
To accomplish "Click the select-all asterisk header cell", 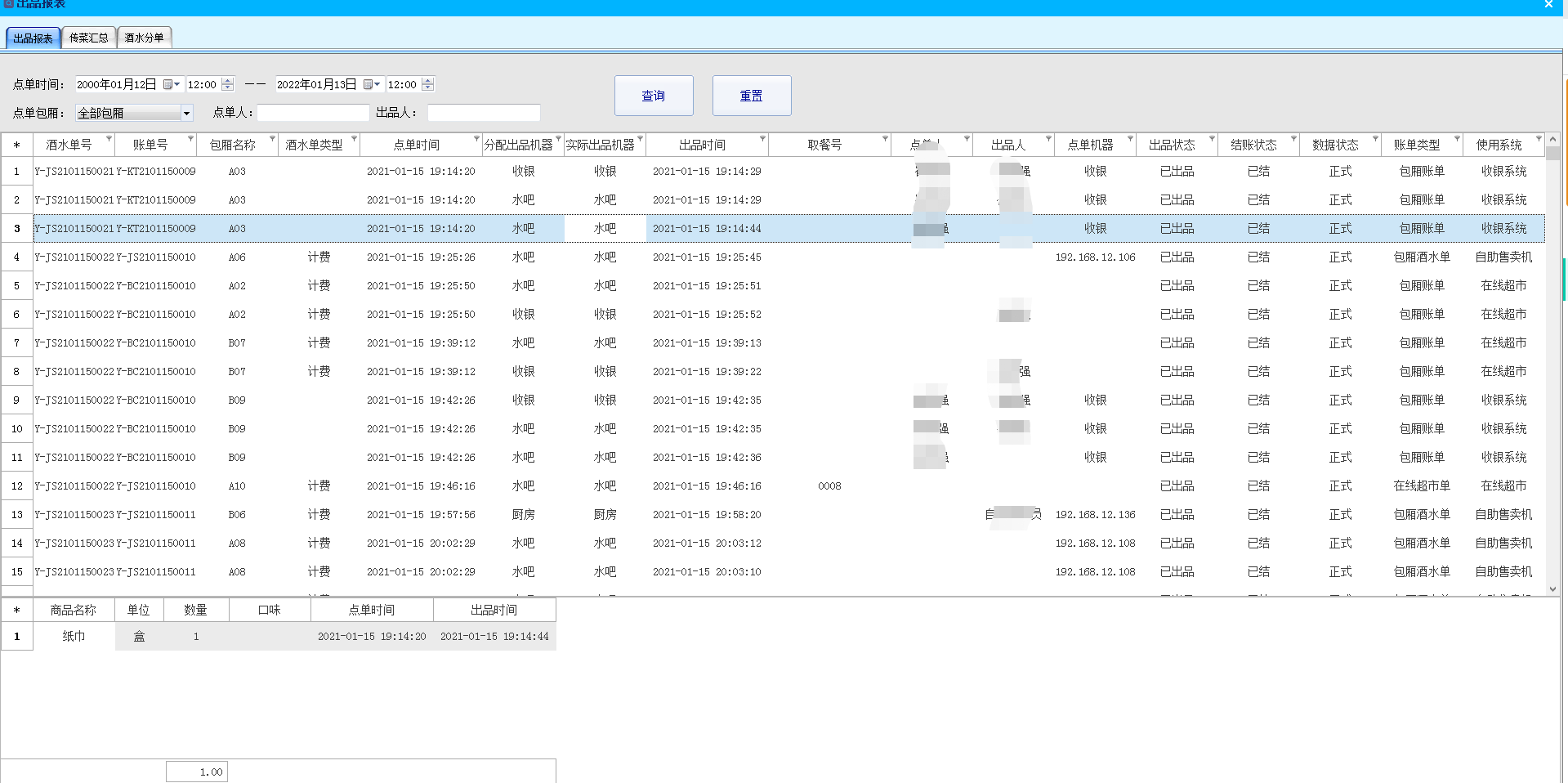I will 16,145.
